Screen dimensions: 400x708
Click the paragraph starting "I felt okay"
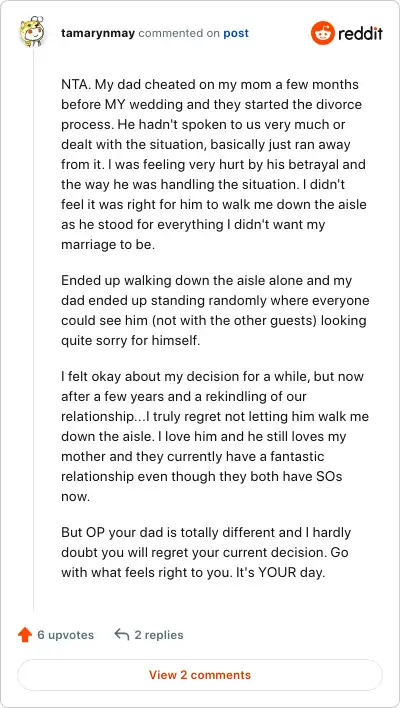click(215, 436)
